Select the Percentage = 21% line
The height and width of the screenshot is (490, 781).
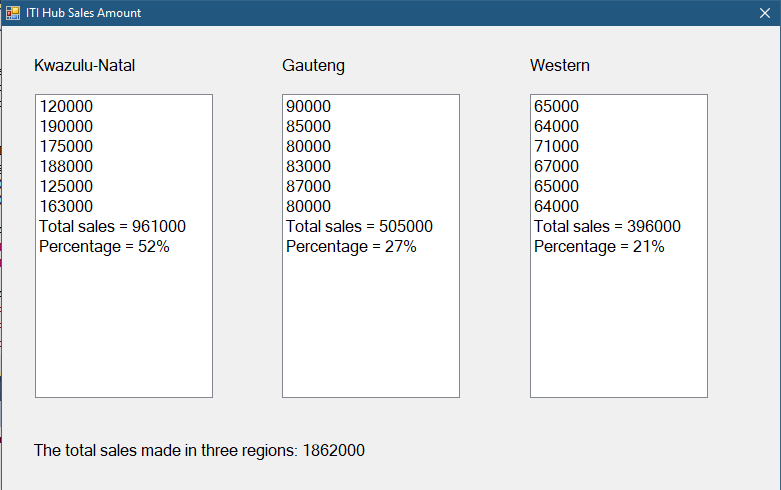point(599,247)
